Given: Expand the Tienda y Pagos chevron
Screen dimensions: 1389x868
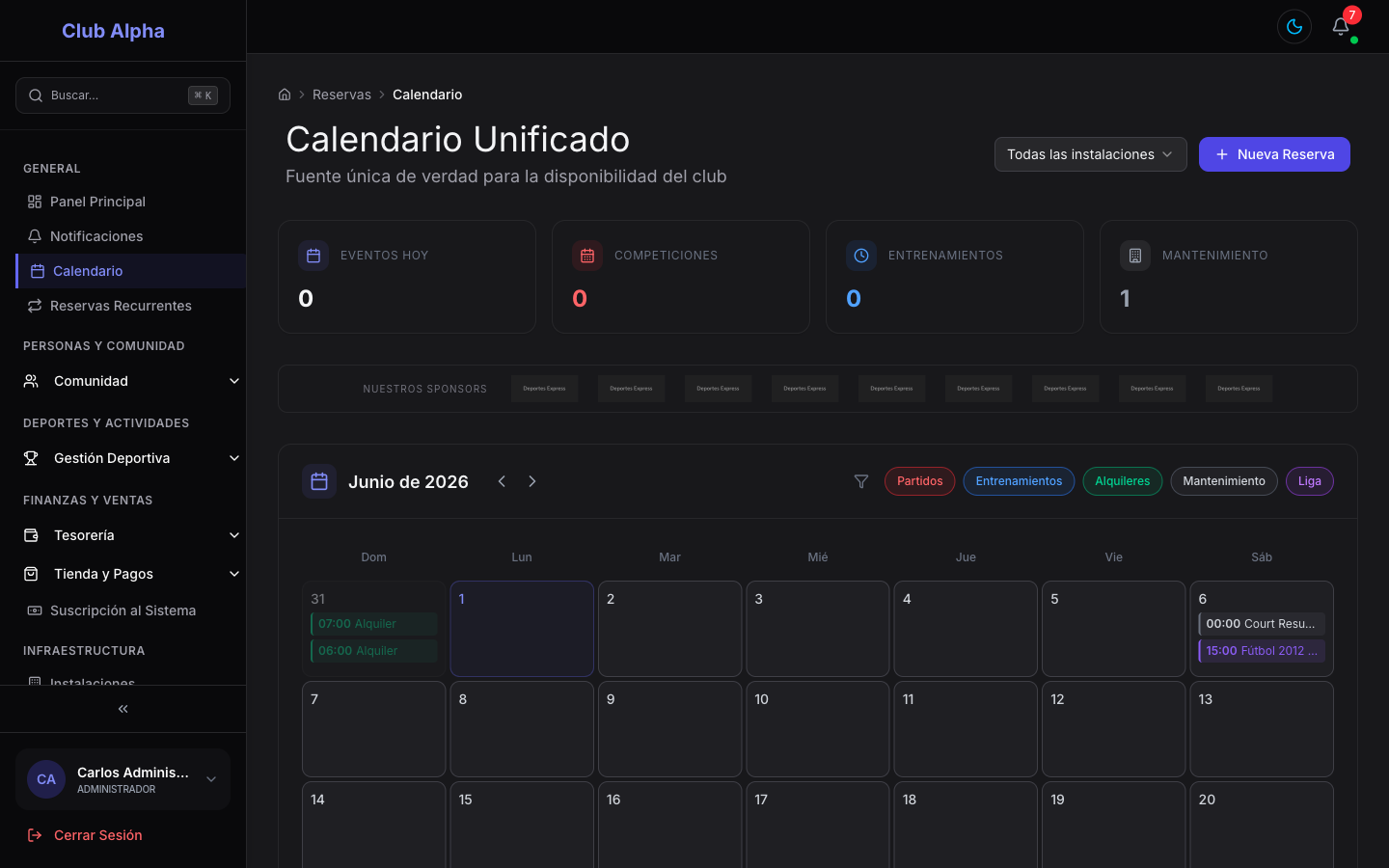Looking at the screenshot, I should coord(234,574).
